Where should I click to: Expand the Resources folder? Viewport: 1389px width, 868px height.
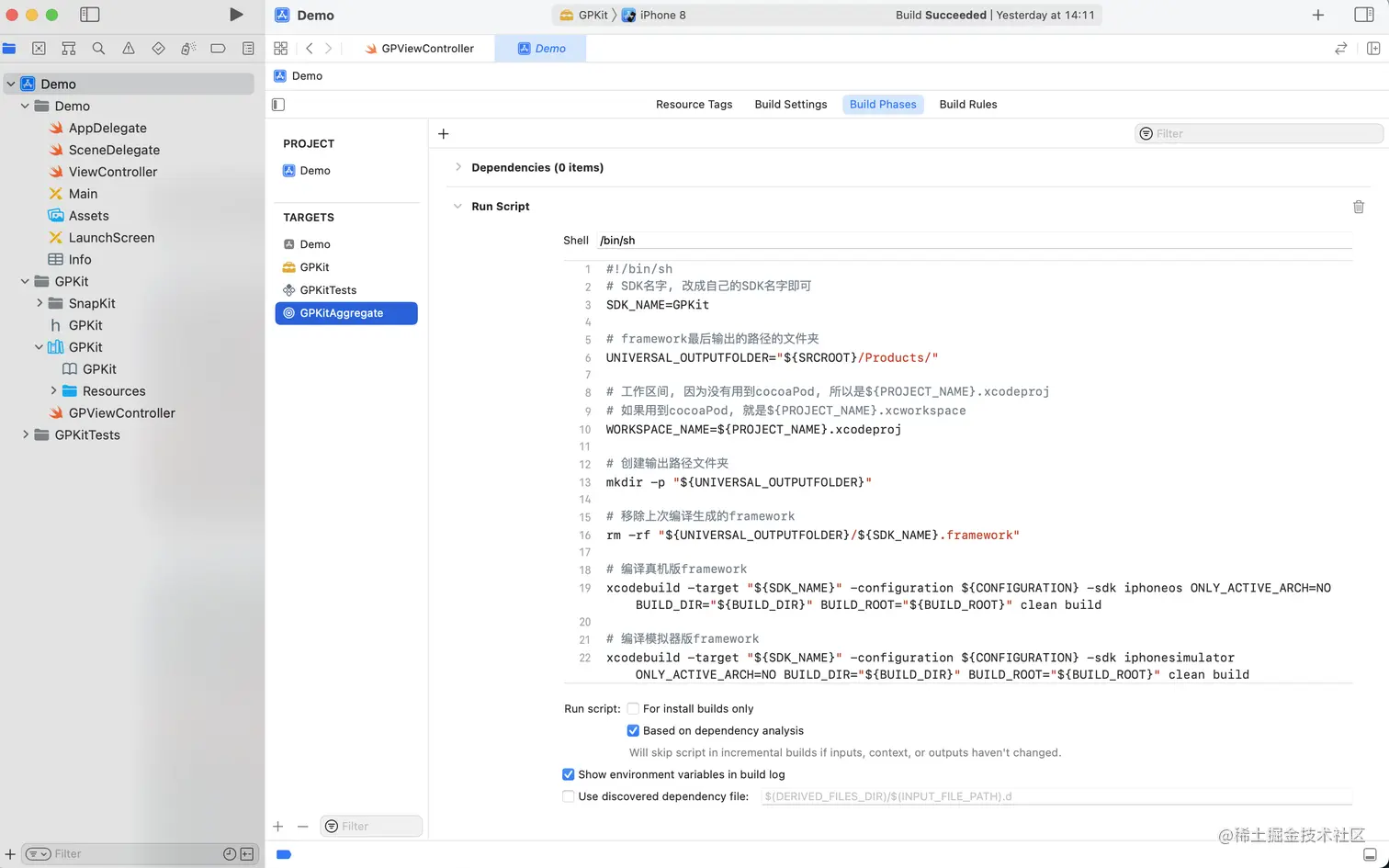pyautogui.click(x=53, y=391)
